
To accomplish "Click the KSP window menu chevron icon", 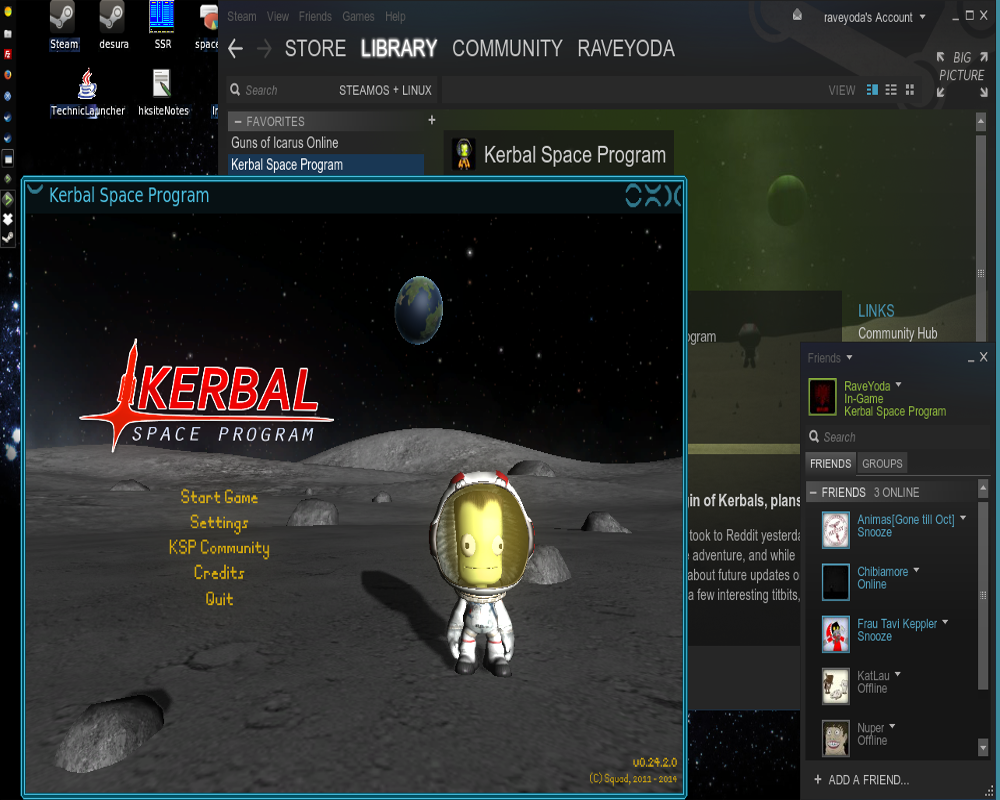I will point(35,189).
